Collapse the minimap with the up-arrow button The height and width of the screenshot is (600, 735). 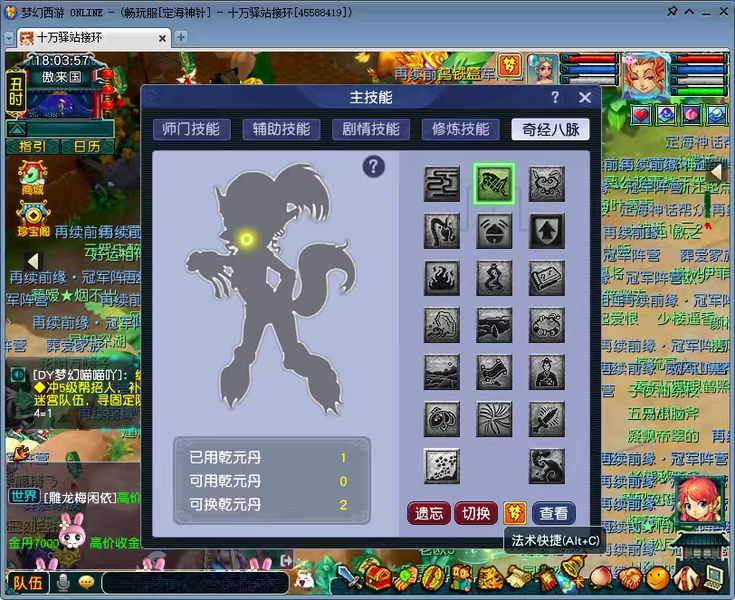point(18,129)
